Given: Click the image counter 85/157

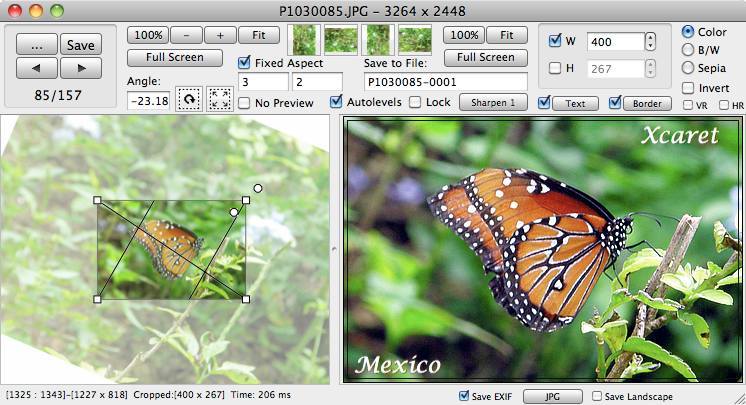Looking at the screenshot, I should (x=58, y=95).
